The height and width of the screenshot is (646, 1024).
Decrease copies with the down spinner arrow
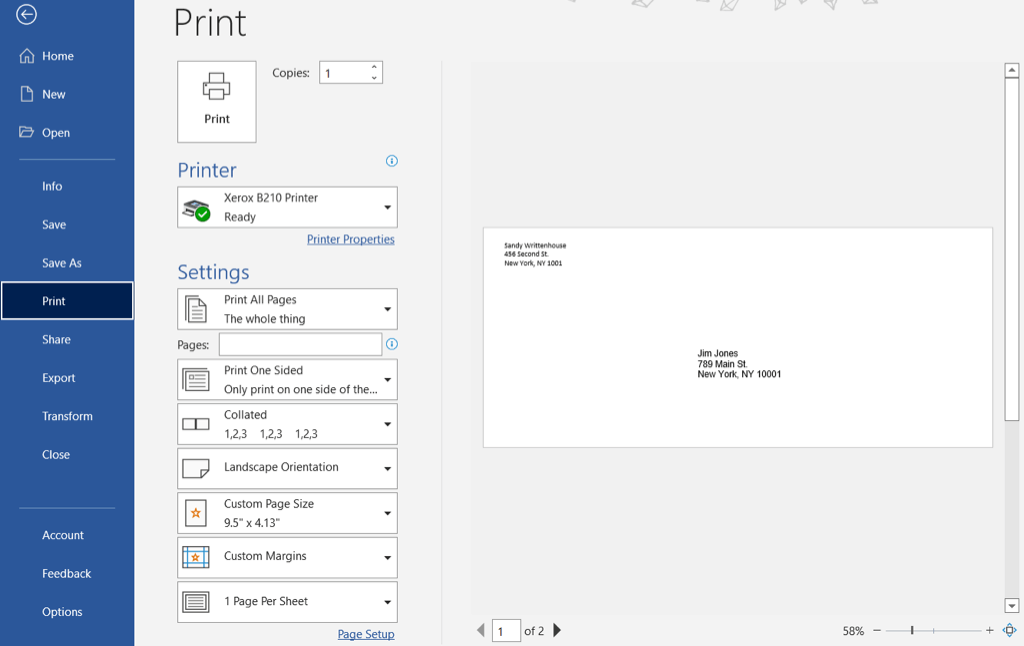[374, 78]
